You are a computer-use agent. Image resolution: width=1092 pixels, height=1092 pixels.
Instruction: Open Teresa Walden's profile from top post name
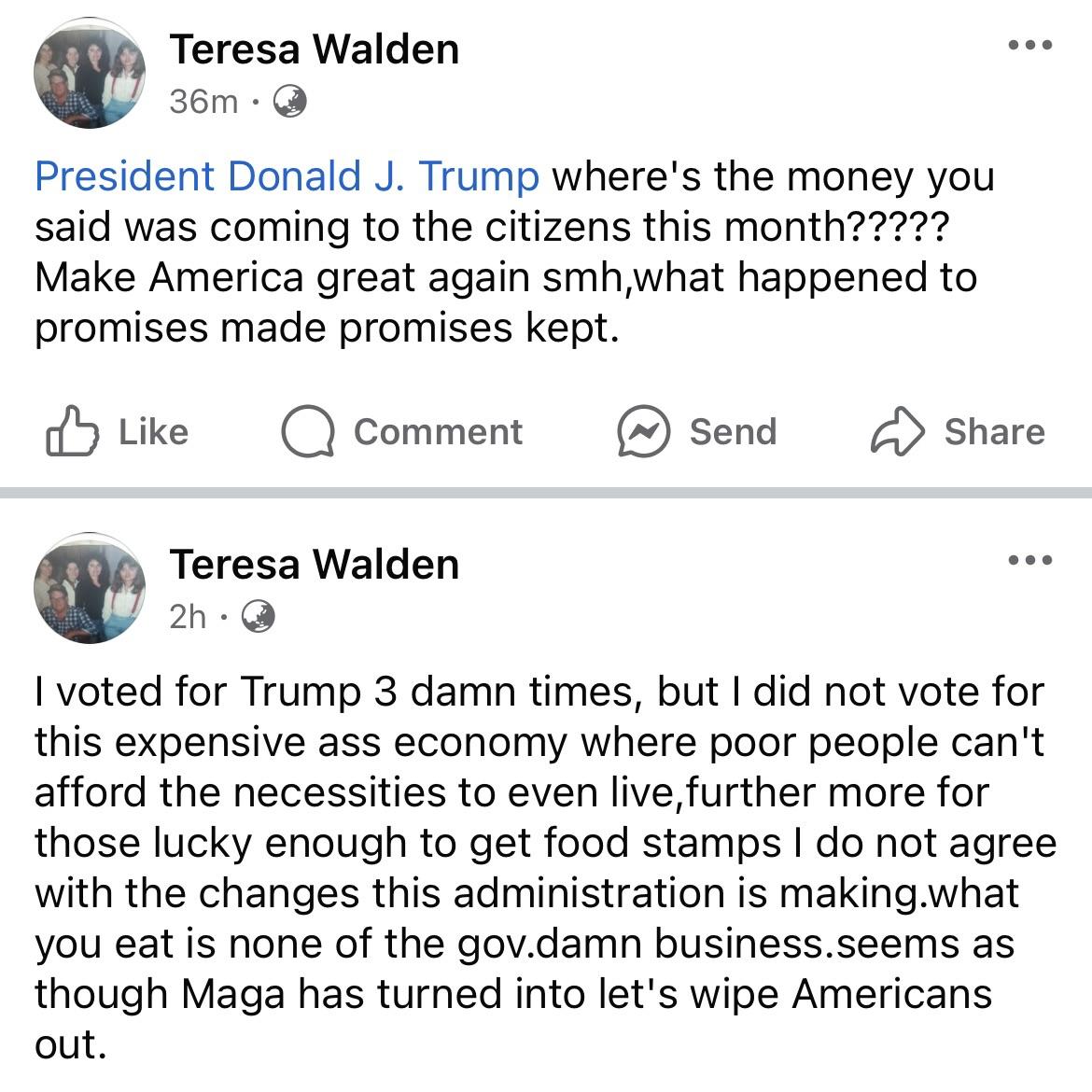point(315,49)
